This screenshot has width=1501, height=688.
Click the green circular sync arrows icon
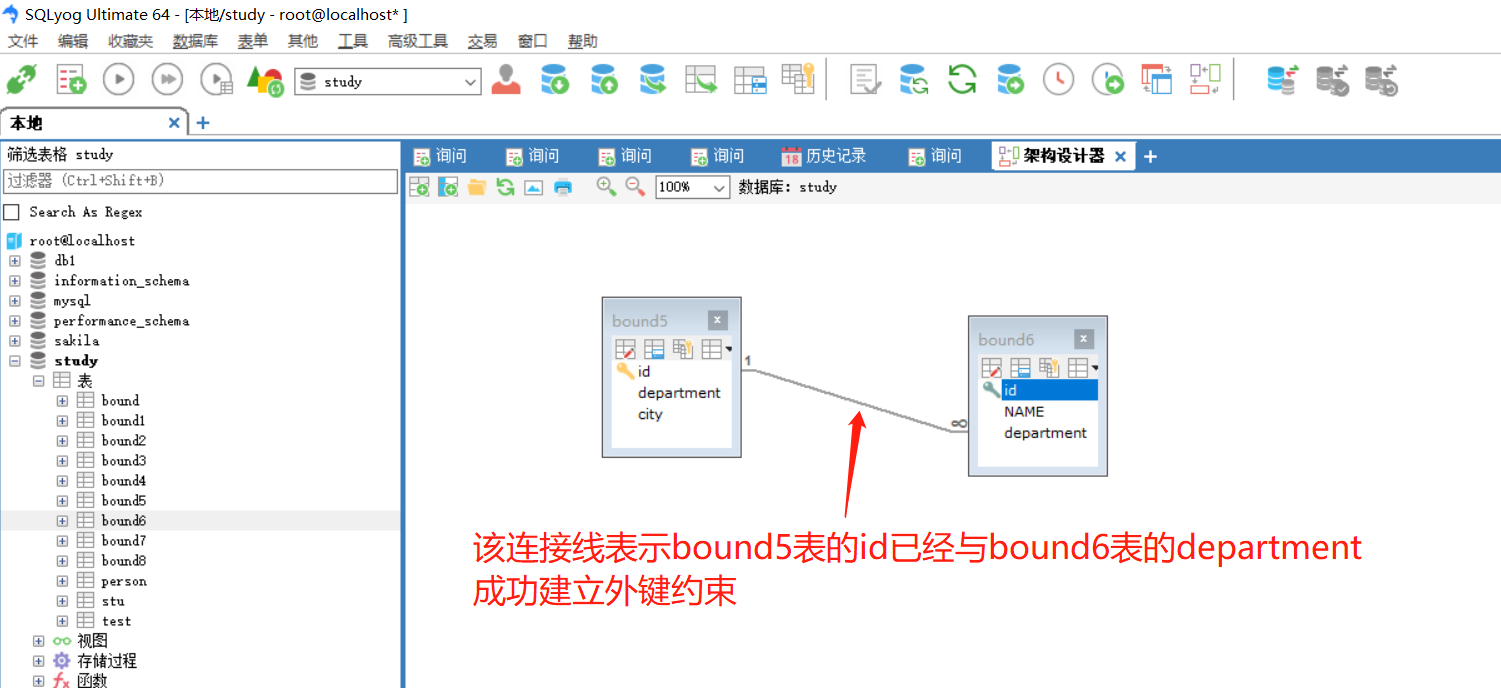[962, 79]
